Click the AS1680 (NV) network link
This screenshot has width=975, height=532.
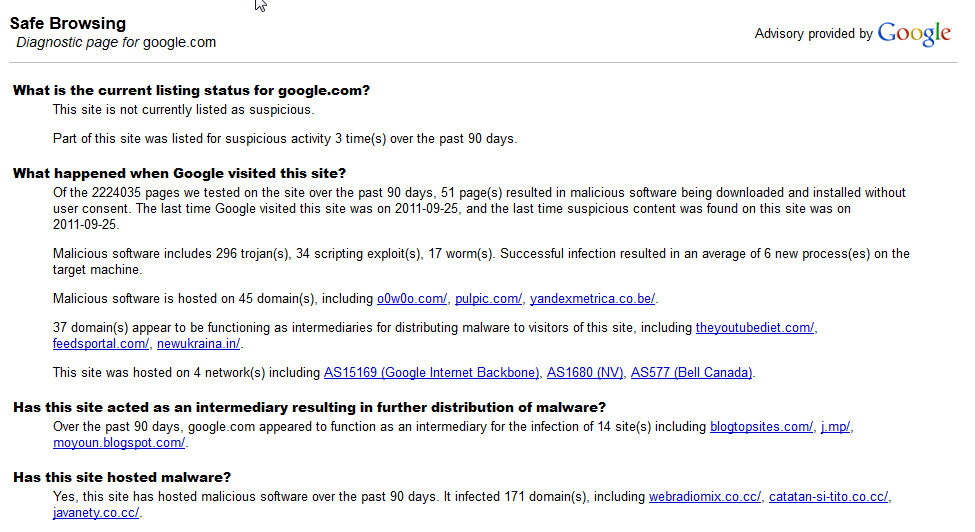585,373
